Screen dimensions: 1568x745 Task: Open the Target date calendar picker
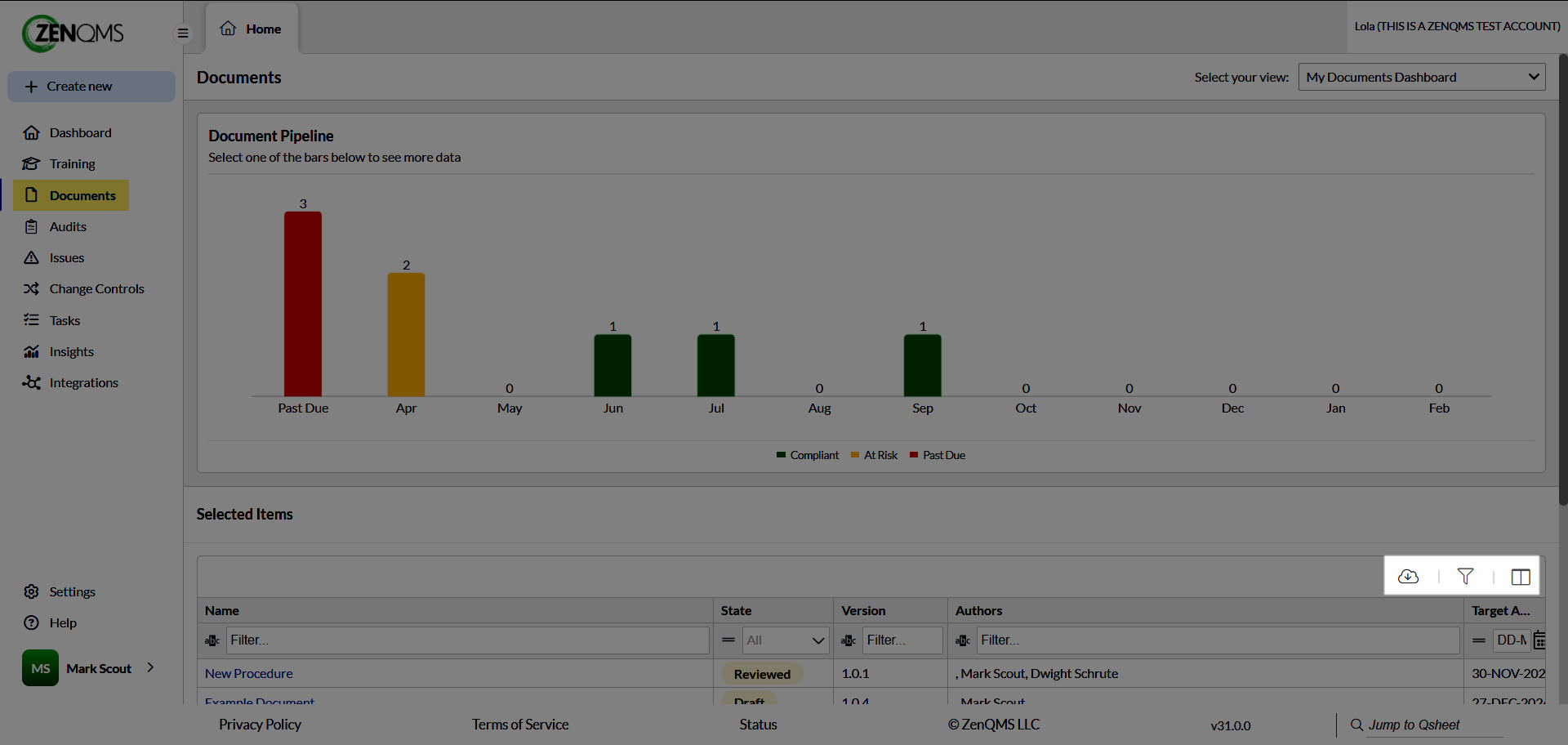click(1539, 640)
